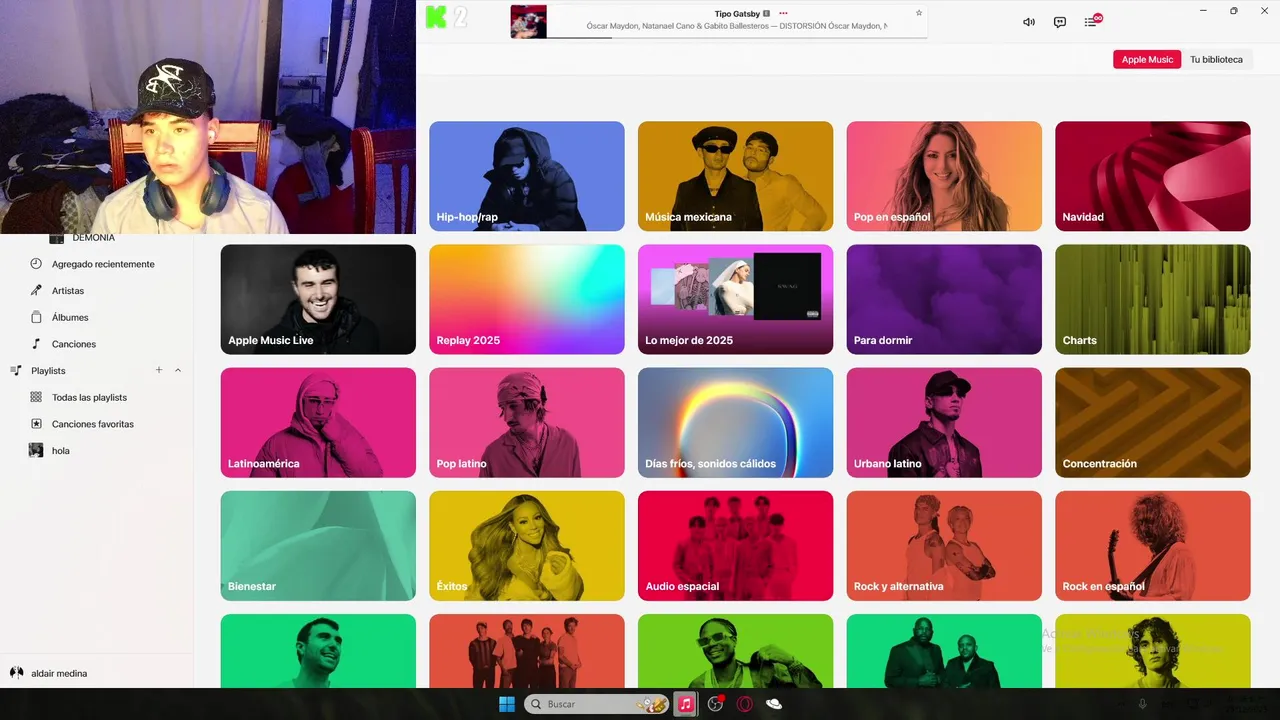Open the Latinoamérica card
The image size is (1280, 720).
tap(318, 422)
